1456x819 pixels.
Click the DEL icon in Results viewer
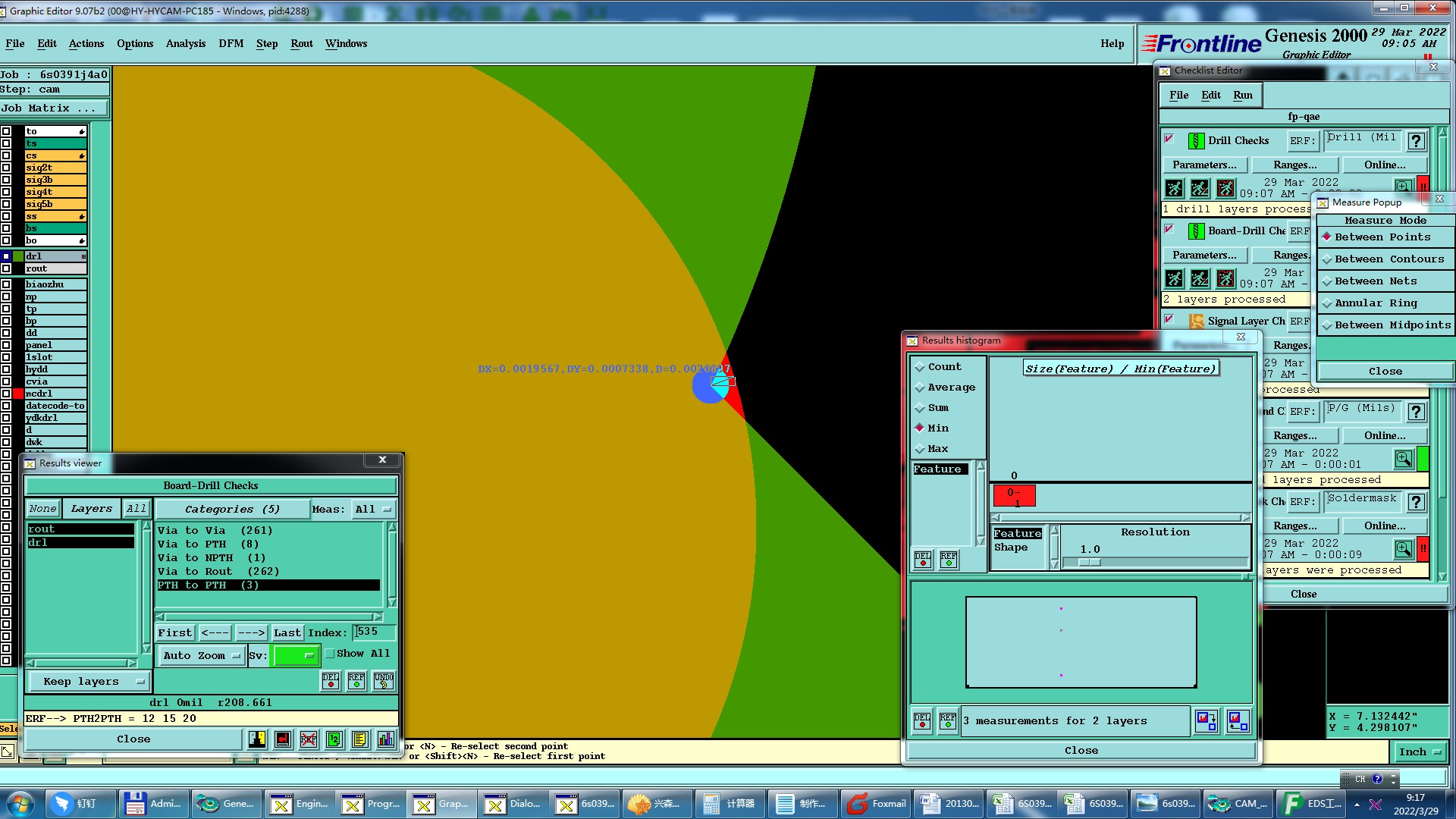331,681
